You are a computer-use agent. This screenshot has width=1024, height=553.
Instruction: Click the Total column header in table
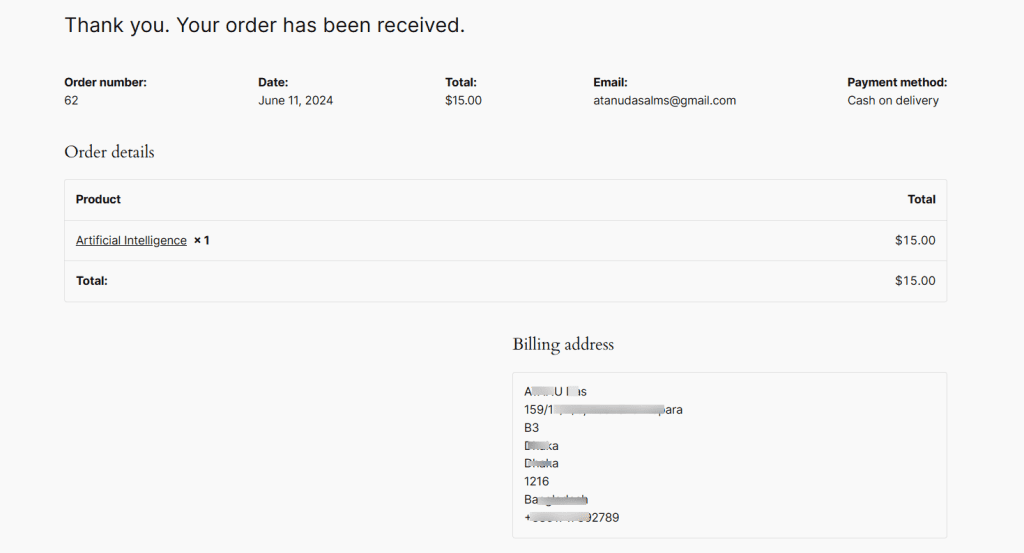click(x=921, y=200)
